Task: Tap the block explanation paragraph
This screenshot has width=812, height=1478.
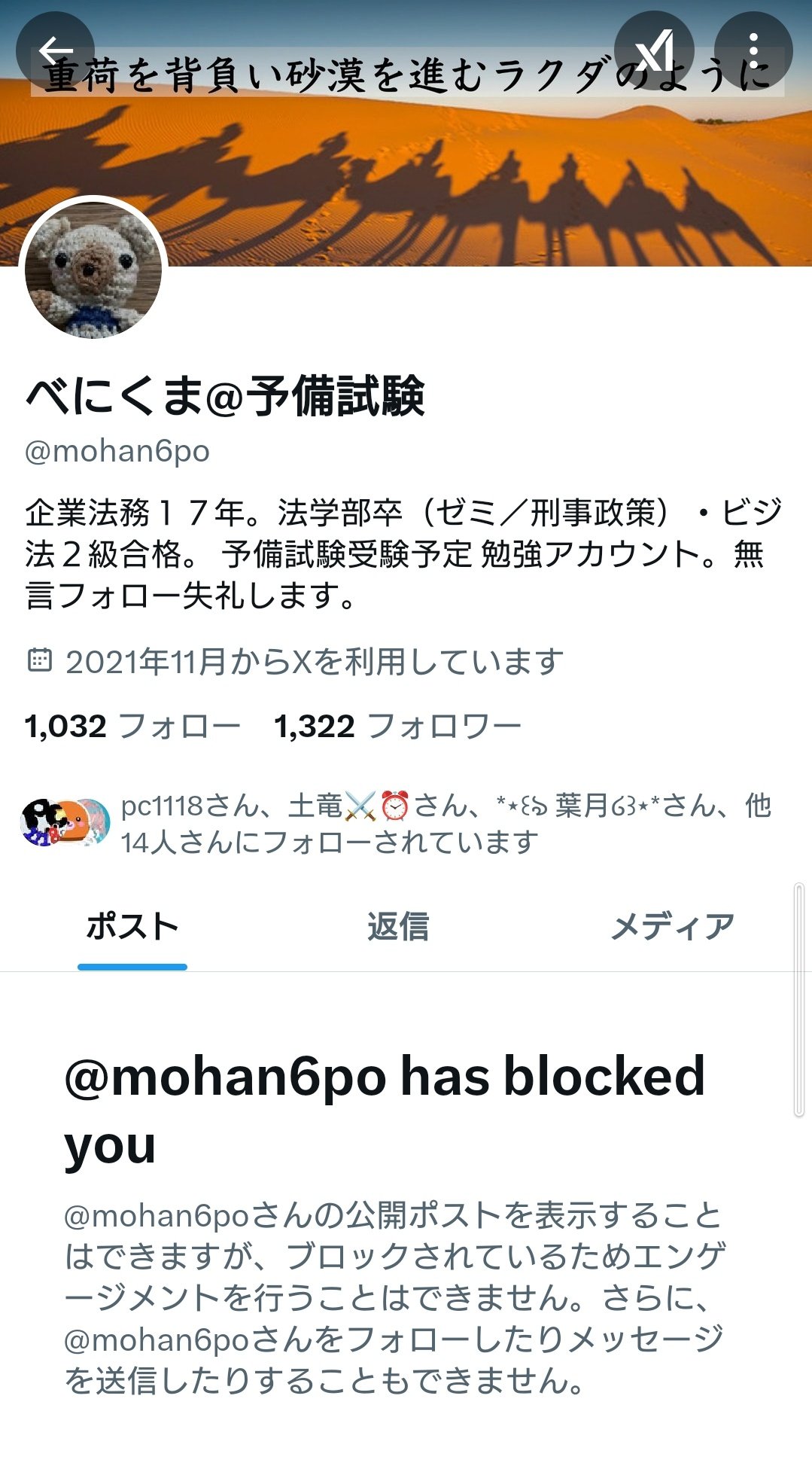Action: pyautogui.click(x=395, y=1297)
